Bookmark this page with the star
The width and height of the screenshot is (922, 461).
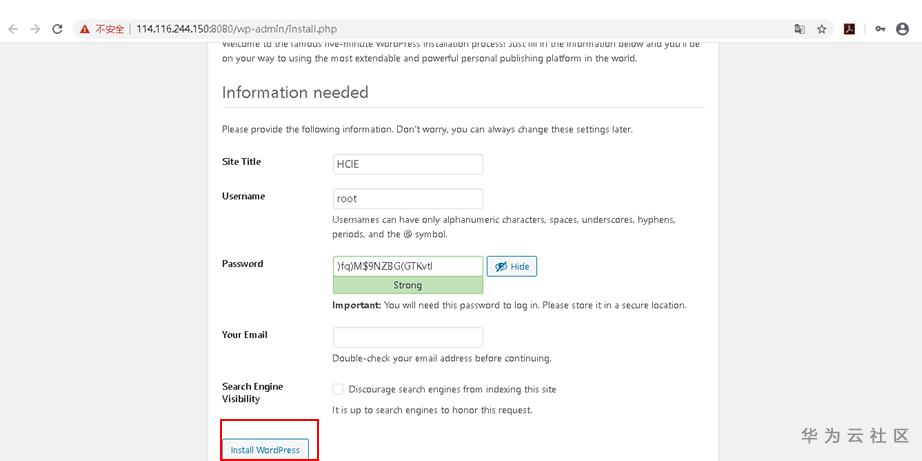pyautogui.click(x=822, y=29)
